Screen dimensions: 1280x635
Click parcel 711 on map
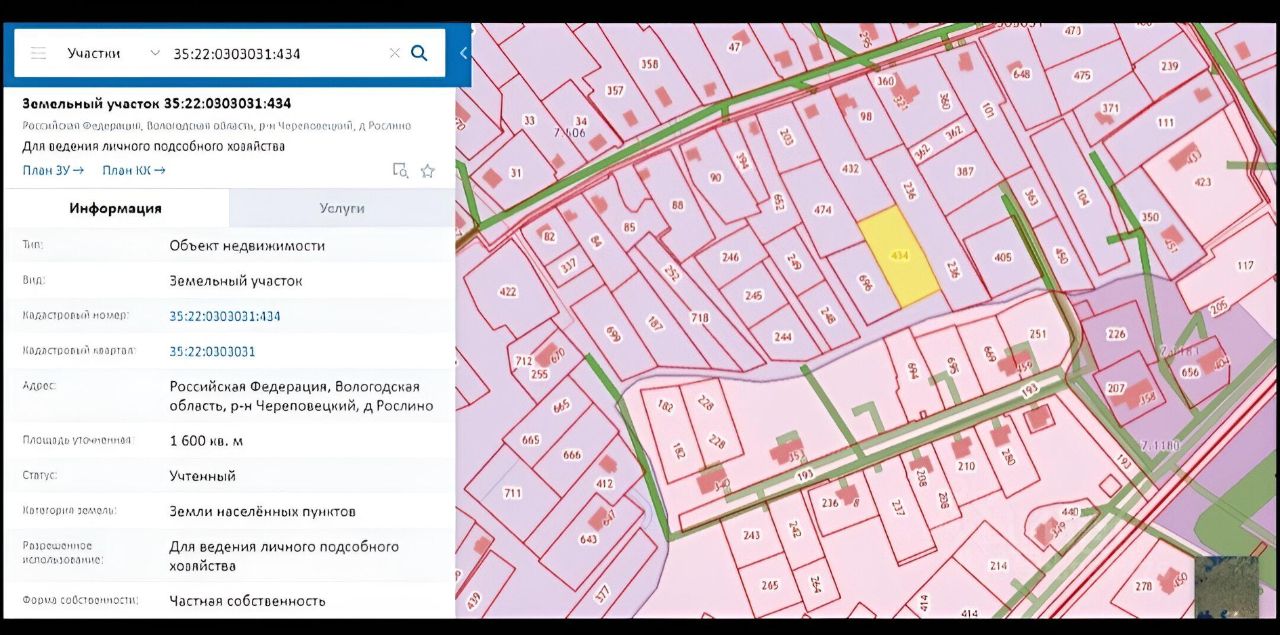point(512,493)
